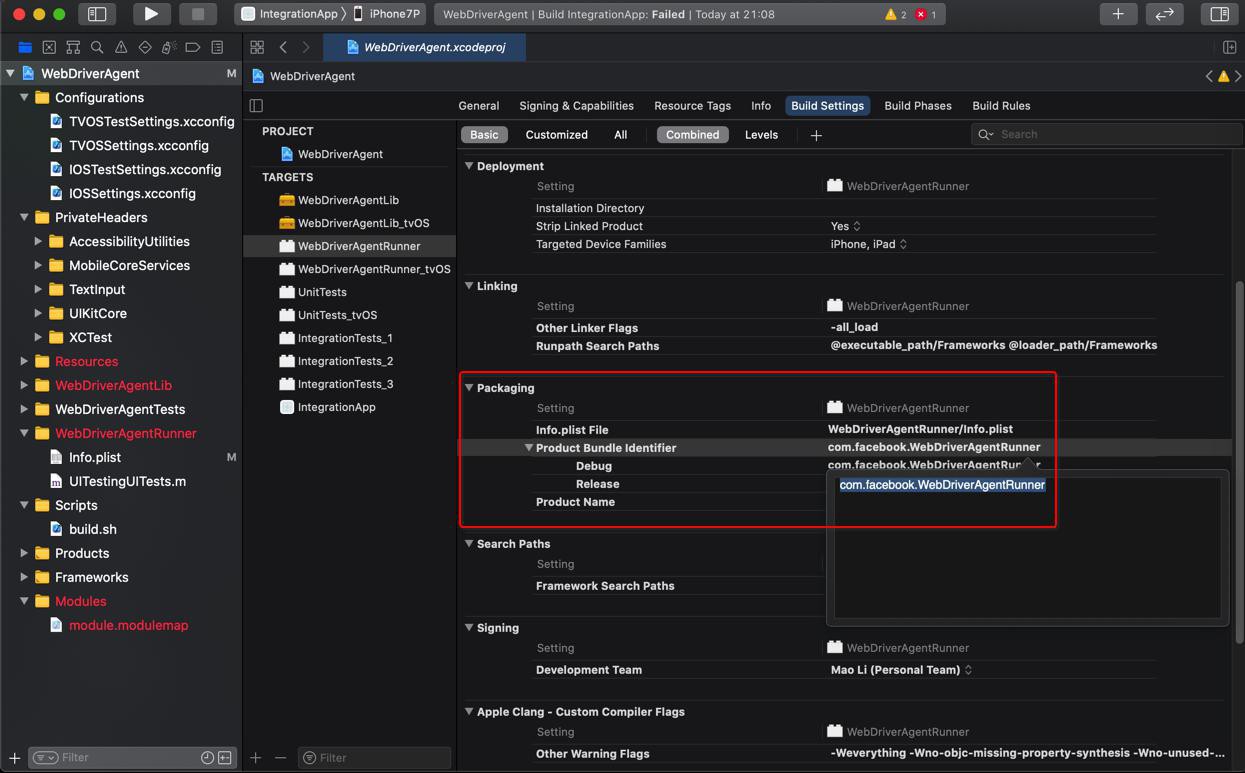
Task: Go back in editor history
Action: [283, 47]
